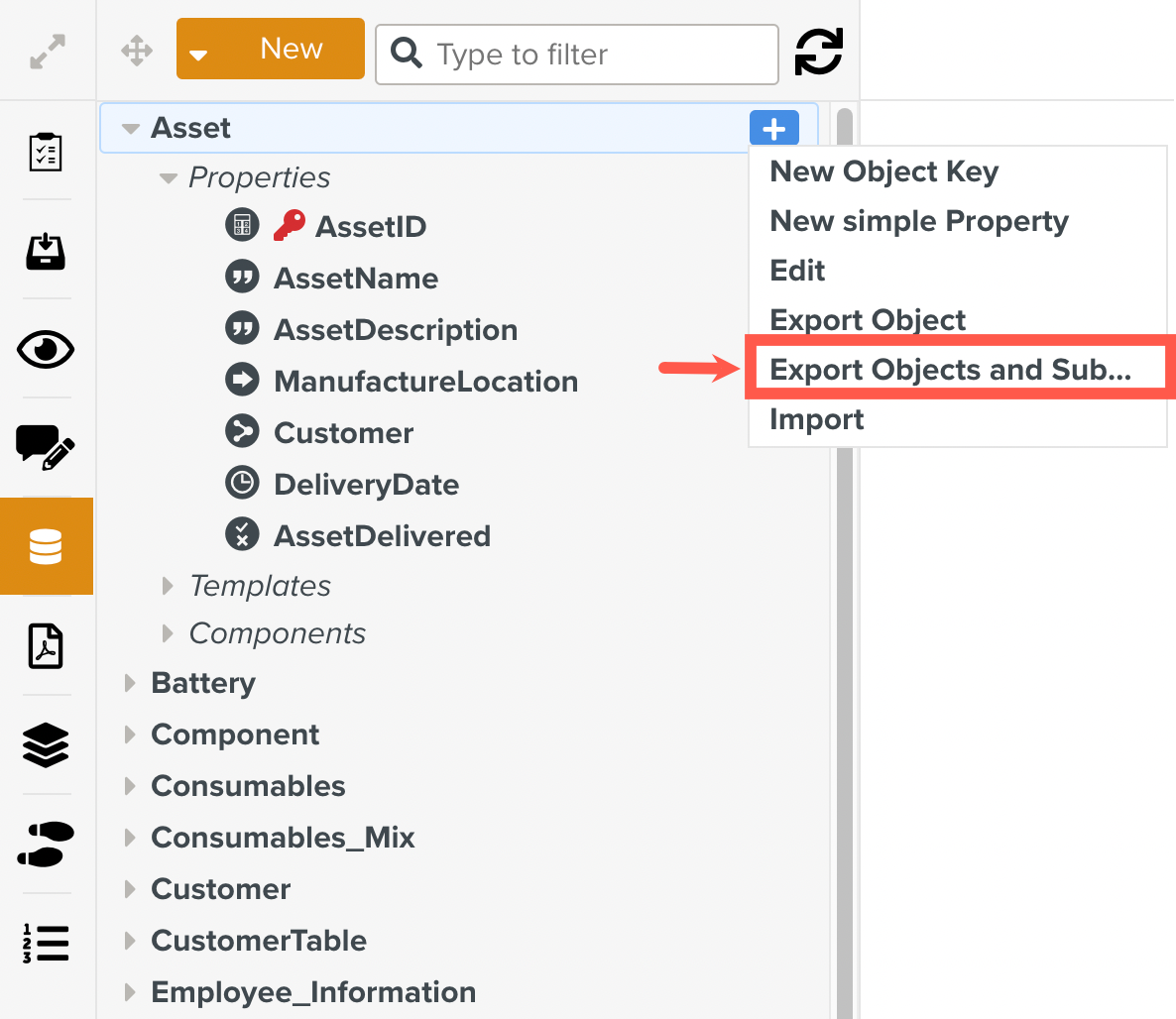
Task: Click the blue plus button on Asset
Action: pos(773,129)
